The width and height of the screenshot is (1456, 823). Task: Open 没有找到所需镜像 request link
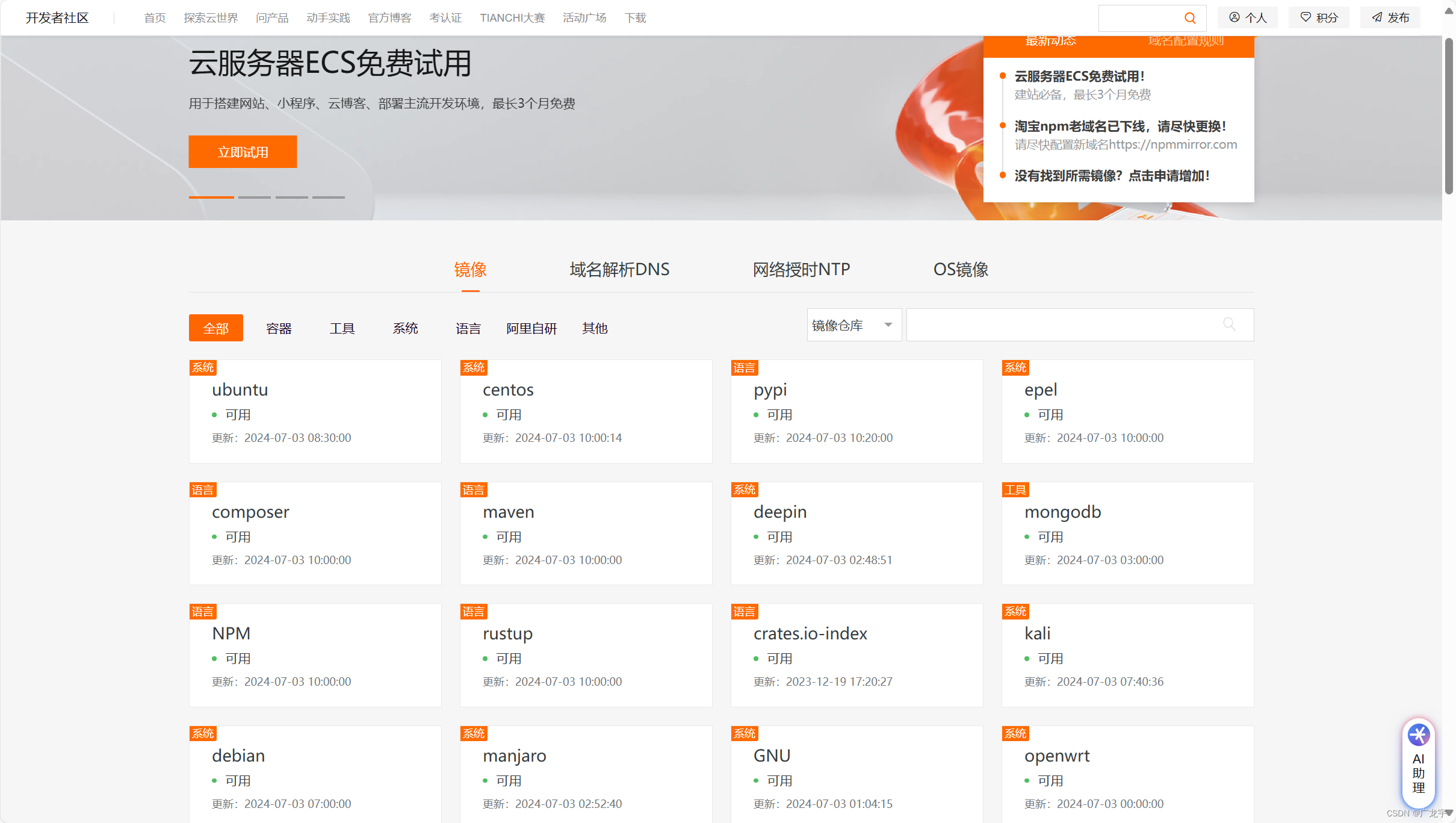click(x=1112, y=176)
